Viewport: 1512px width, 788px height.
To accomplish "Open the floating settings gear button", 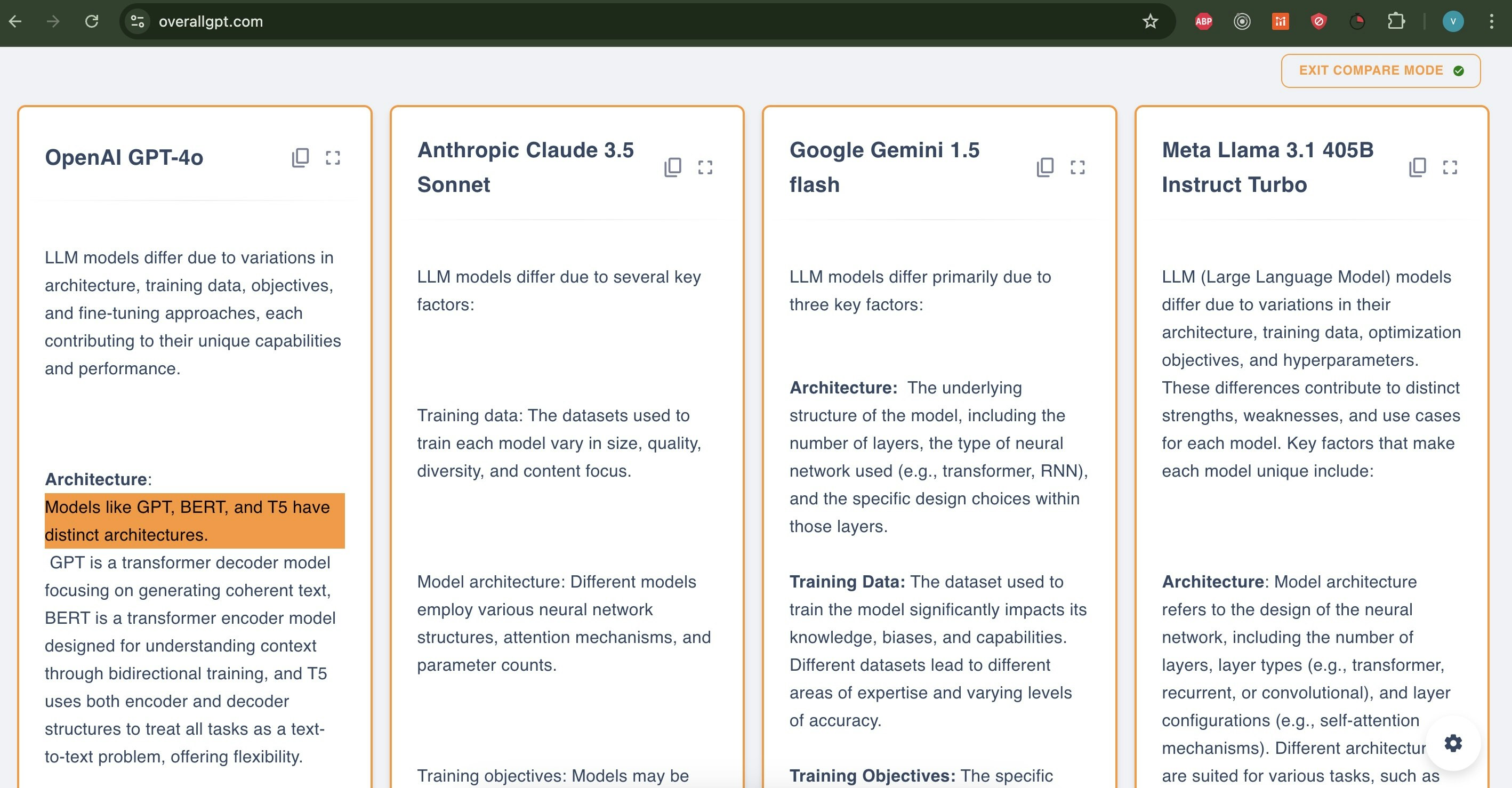I will 1453,743.
